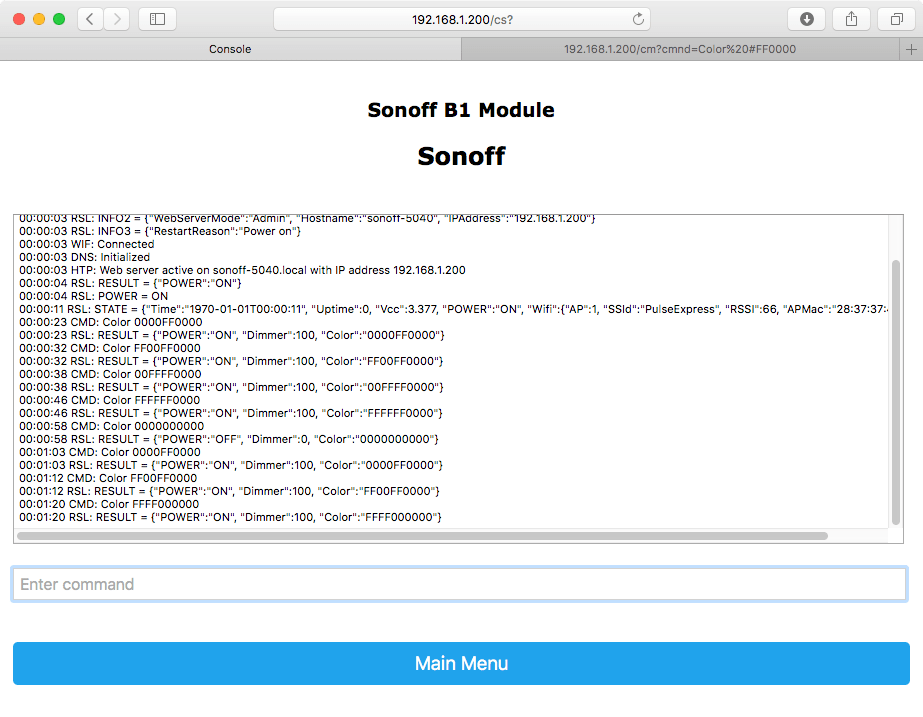Click the console log horizontal scrollbar
The width and height of the screenshot is (923, 717).
coord(423,536)
